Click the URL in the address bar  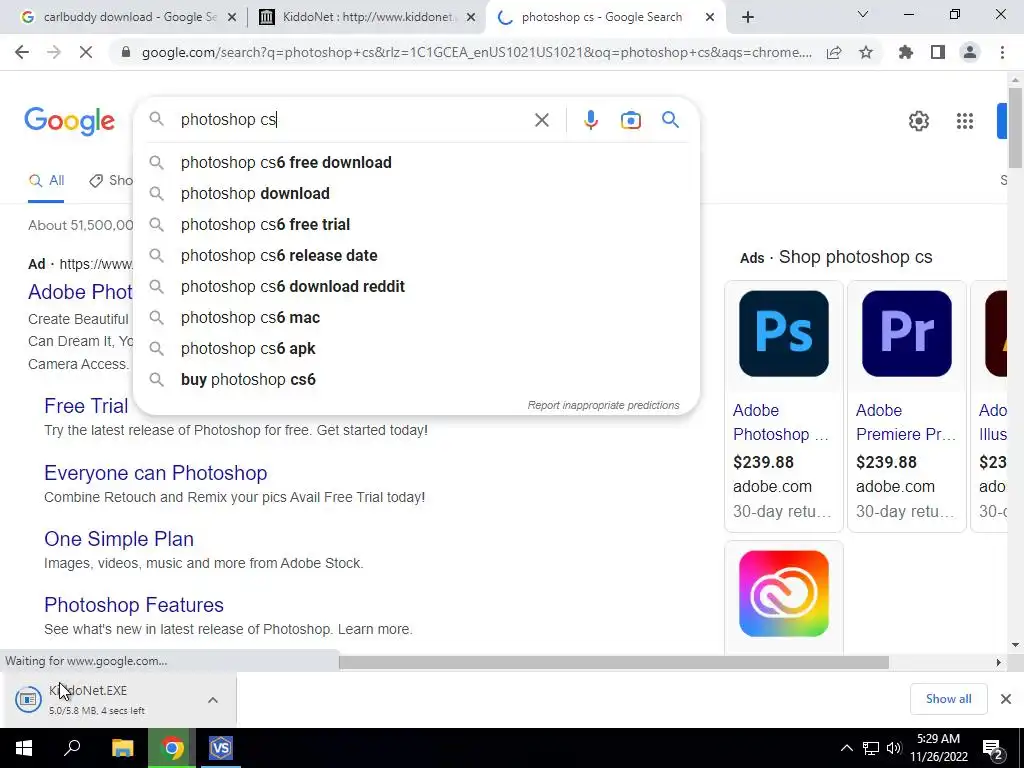(x=477, y=52)
